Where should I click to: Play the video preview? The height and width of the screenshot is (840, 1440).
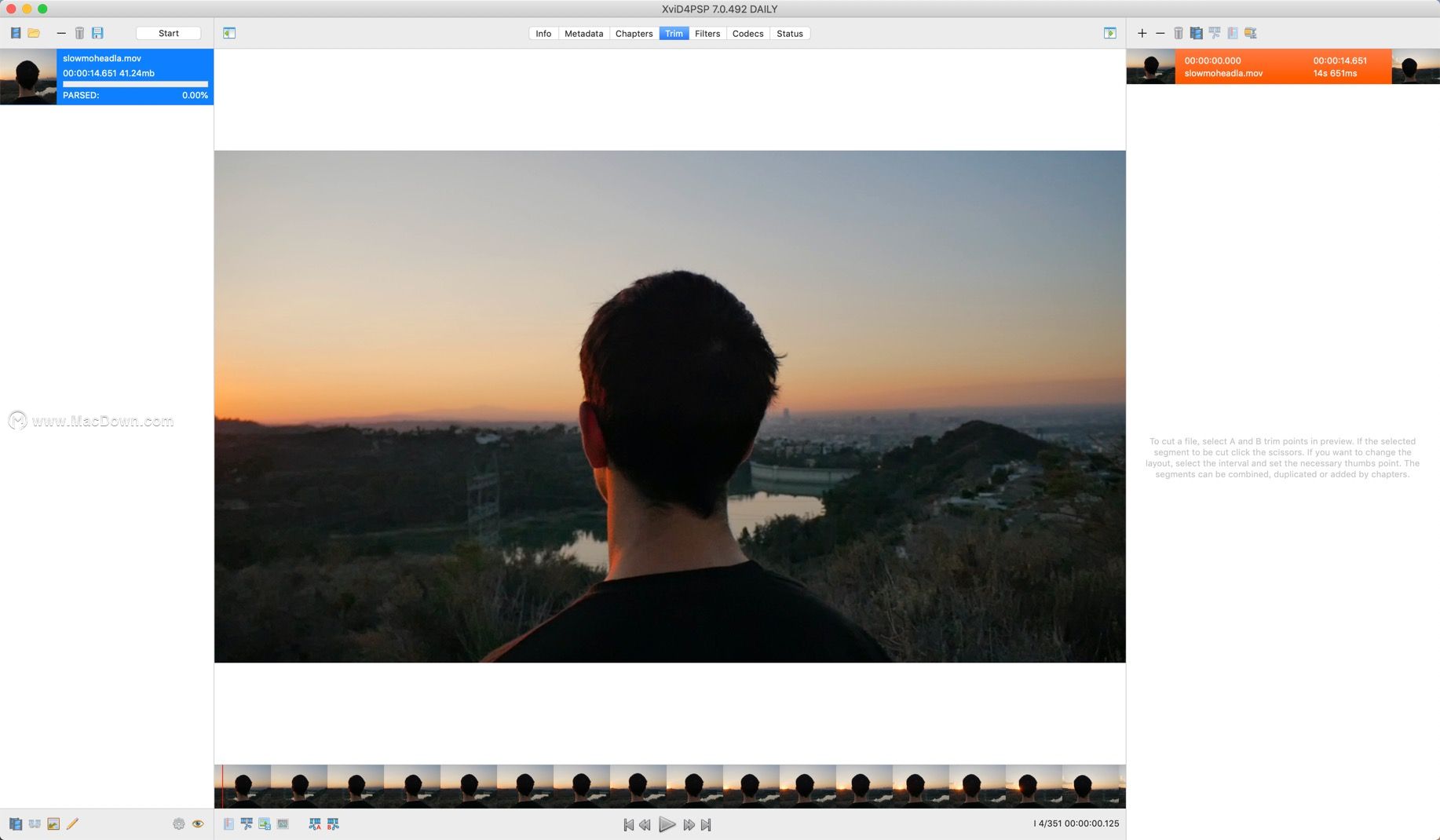pyautogui.click(x=667, y=825)
